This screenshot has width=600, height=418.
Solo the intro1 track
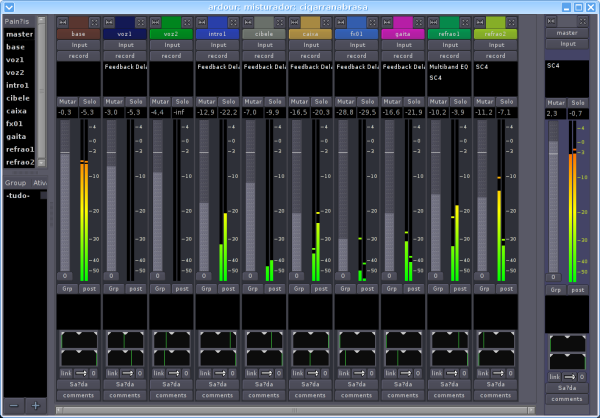pos(228,101)
